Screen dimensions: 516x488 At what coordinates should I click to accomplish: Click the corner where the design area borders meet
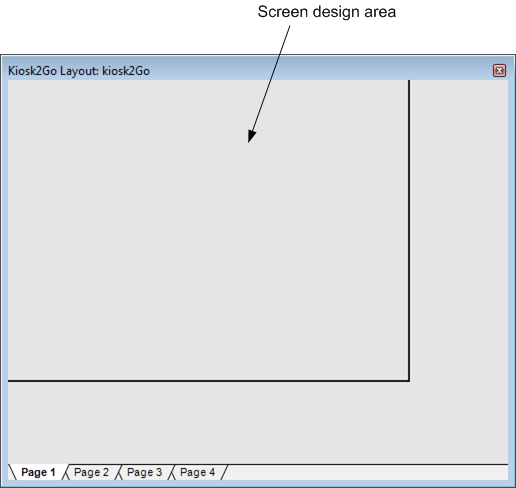(x=409, y=380)
